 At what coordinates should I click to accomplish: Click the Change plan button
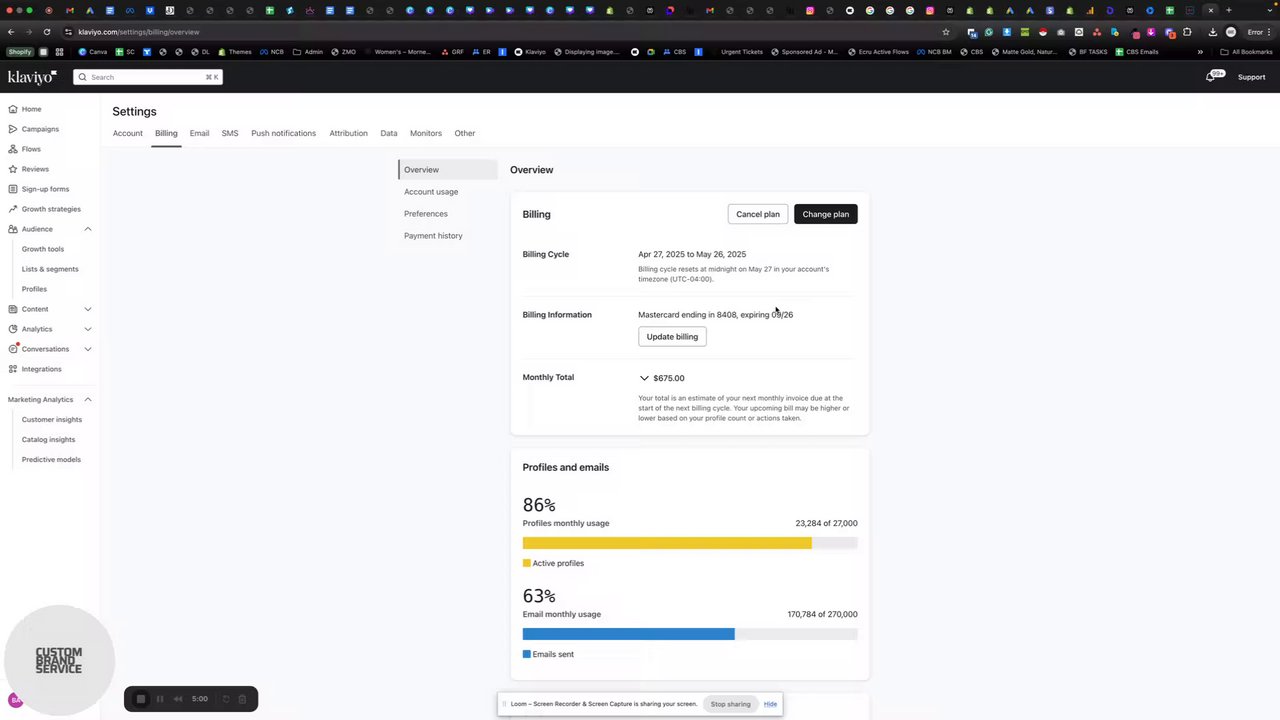tap(825, 214)
